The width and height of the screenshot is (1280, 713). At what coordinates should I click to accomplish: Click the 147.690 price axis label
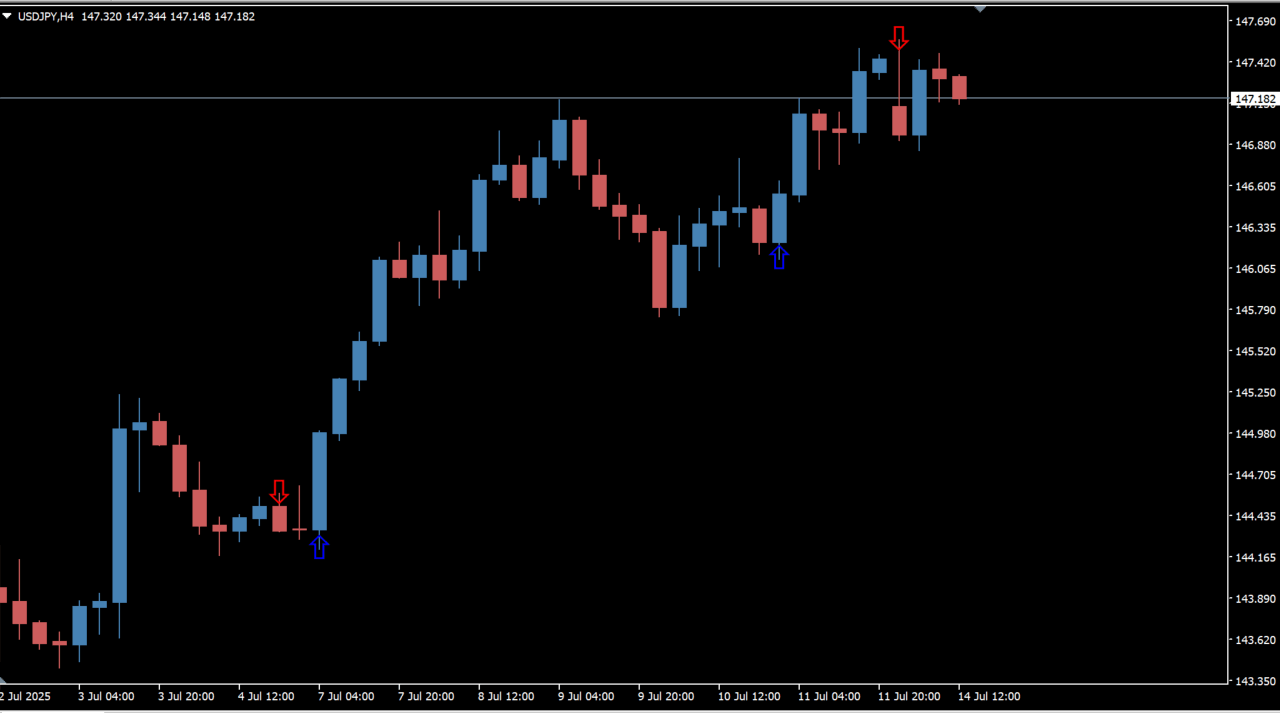(1256, 21)
